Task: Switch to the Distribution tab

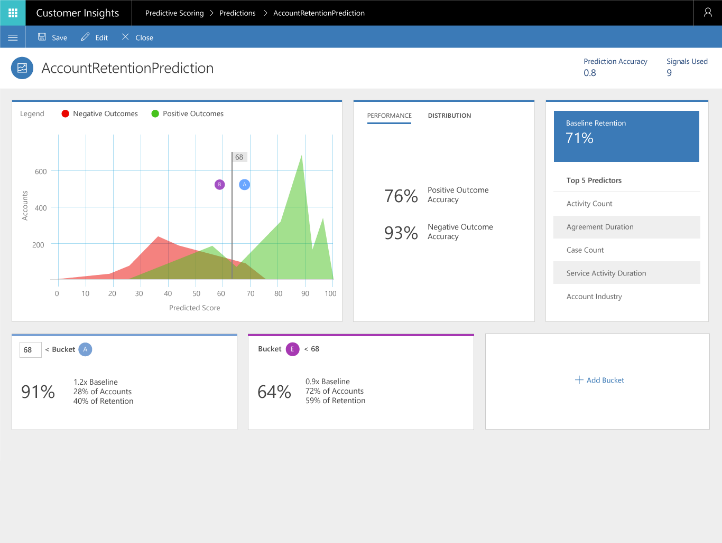Action: tap(449, 116)
